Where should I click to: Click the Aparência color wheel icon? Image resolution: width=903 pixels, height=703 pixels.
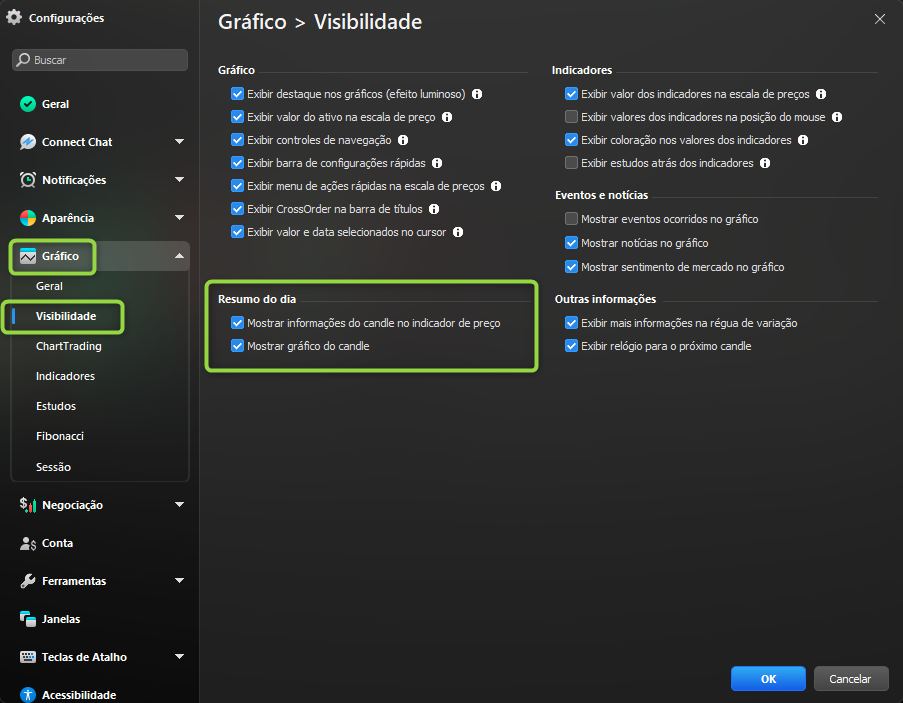pyautogui.click(x=28, y=218)
